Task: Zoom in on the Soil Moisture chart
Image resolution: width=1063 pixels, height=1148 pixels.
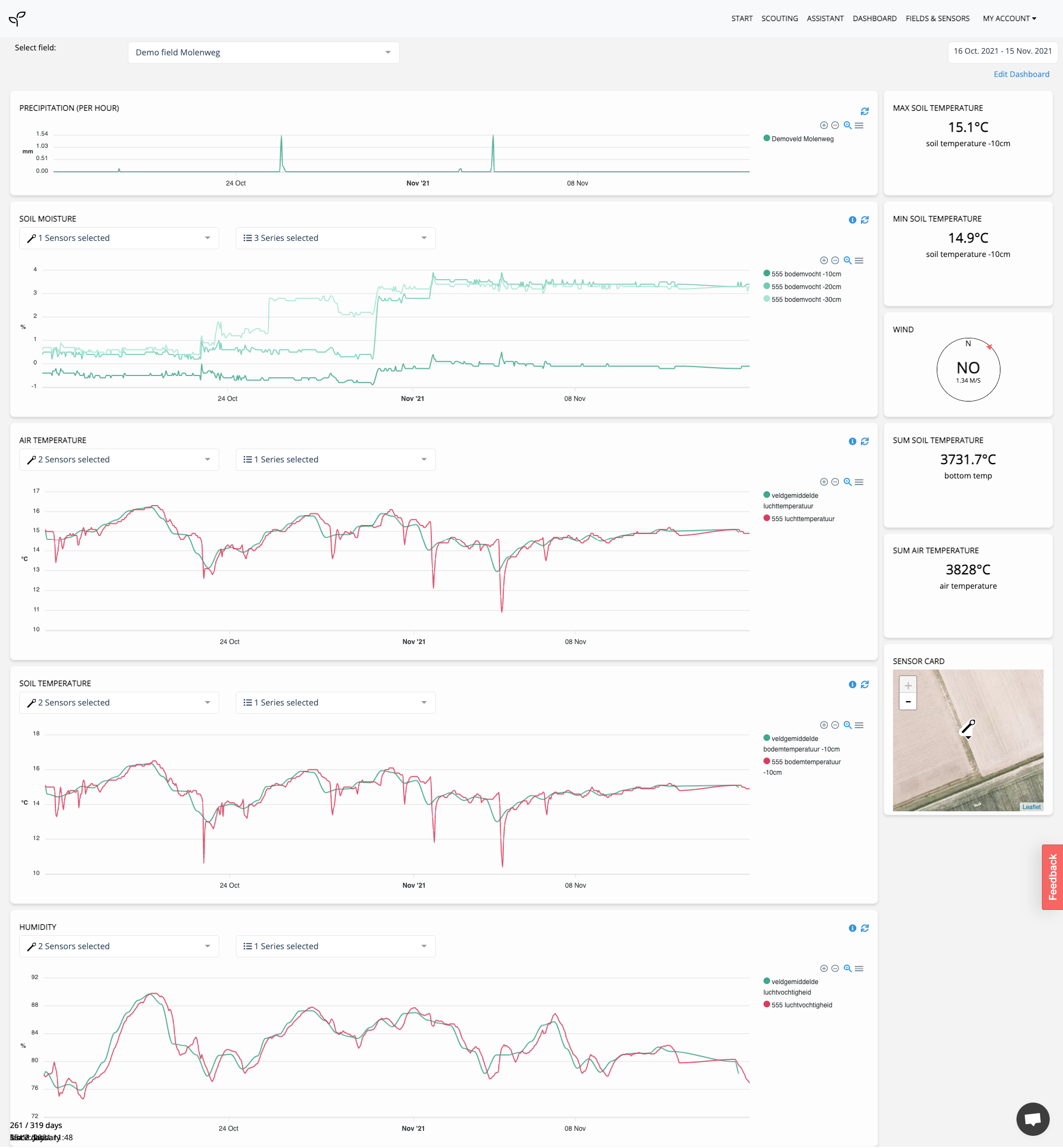Action: pyautogui.click(x=823, y=261)
